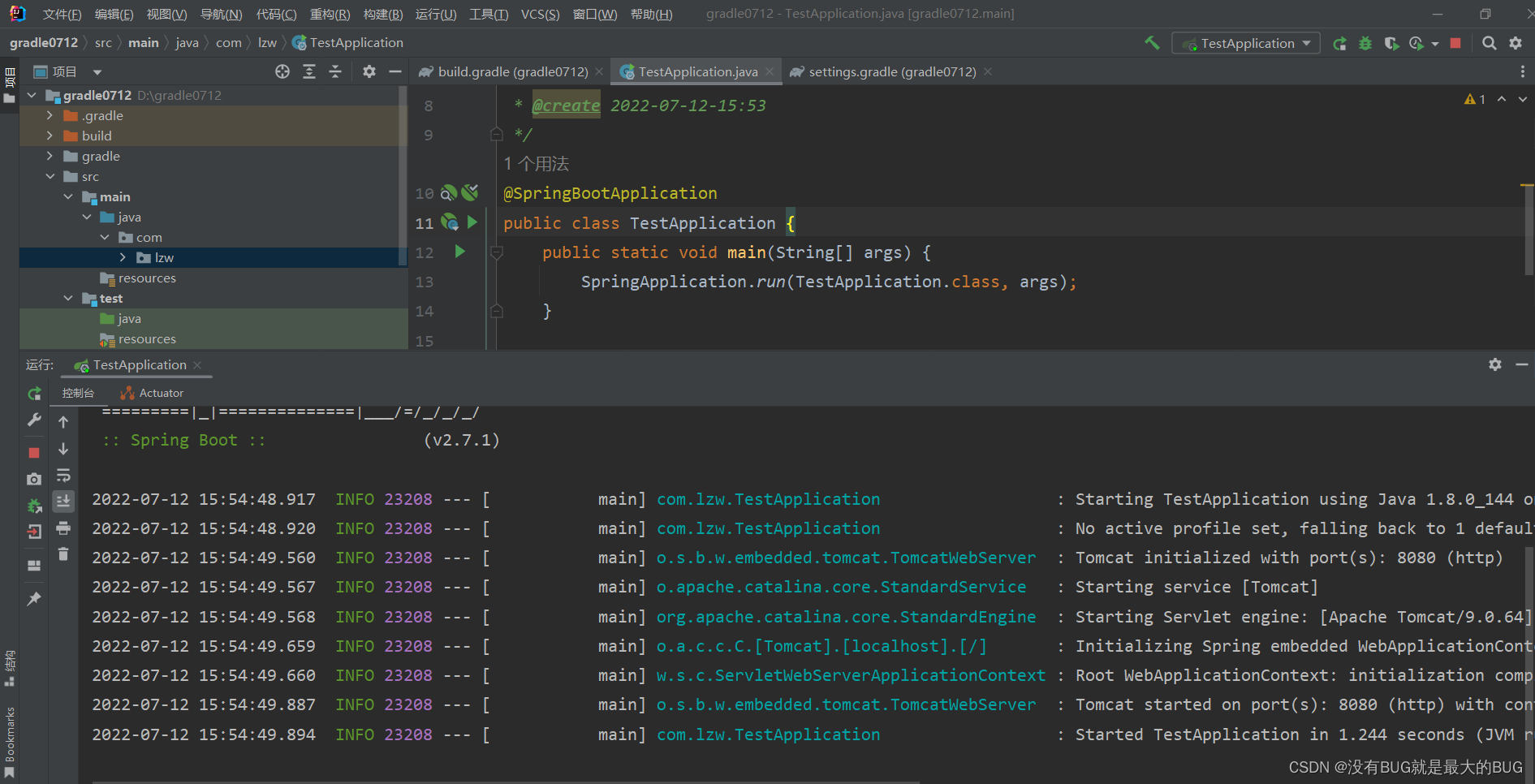
Task: Start debugging with the bug icon
Action: [1365, 43]
